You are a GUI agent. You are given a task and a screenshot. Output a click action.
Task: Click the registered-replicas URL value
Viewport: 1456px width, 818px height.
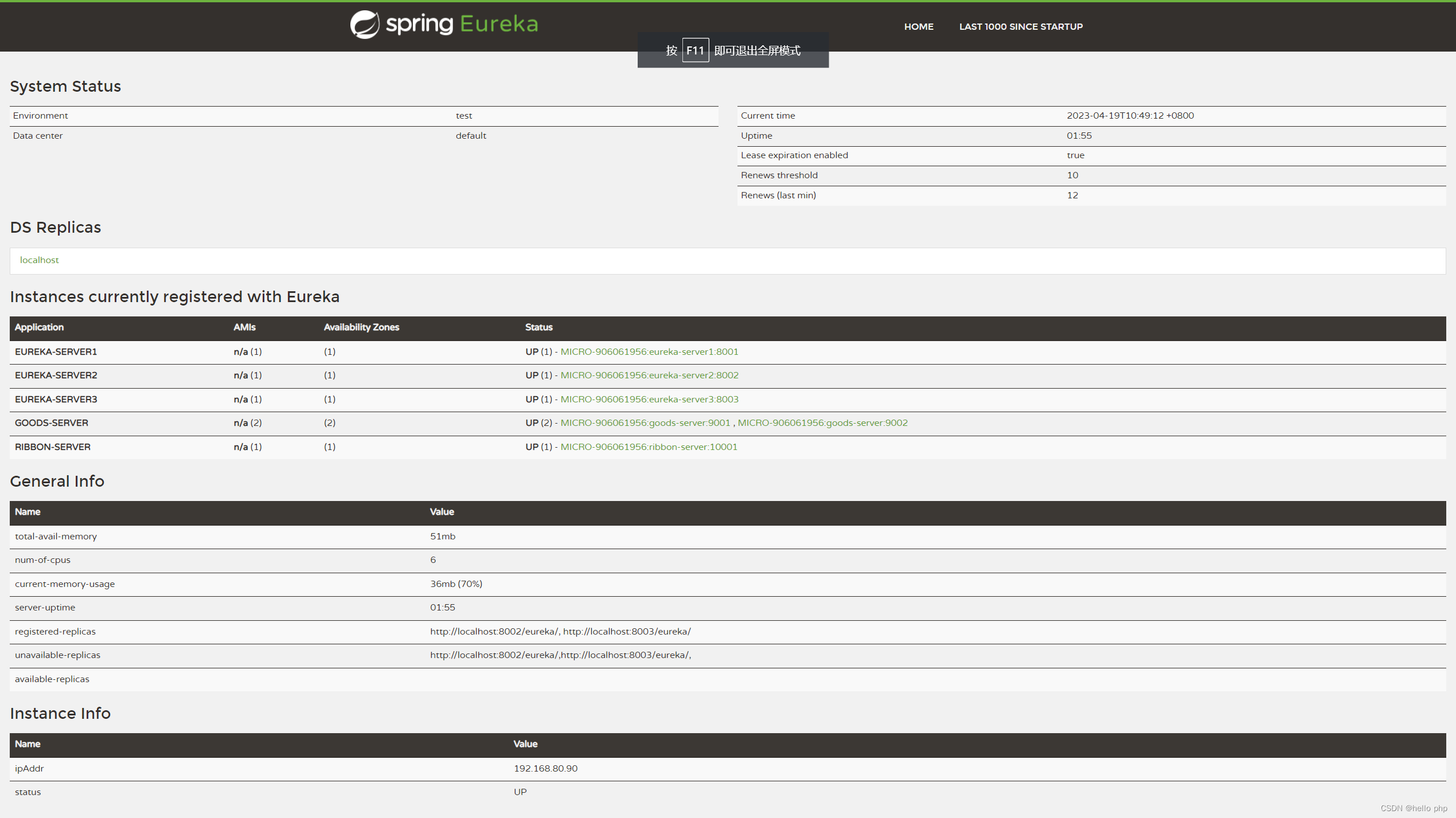coord(560,632)
